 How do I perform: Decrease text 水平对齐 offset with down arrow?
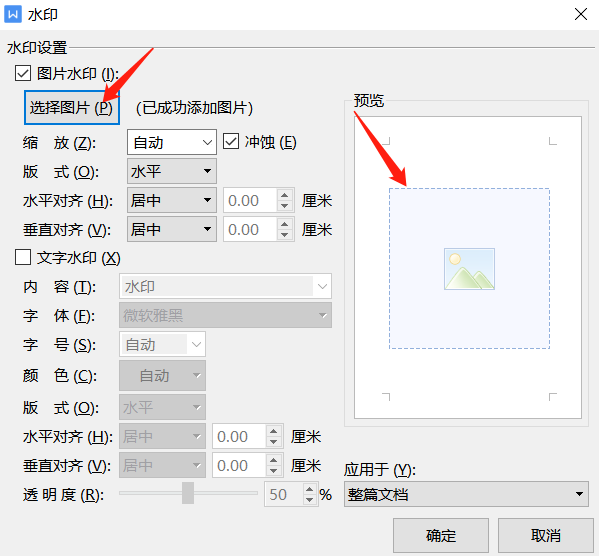pyautogui.click(x=274, y=442)
